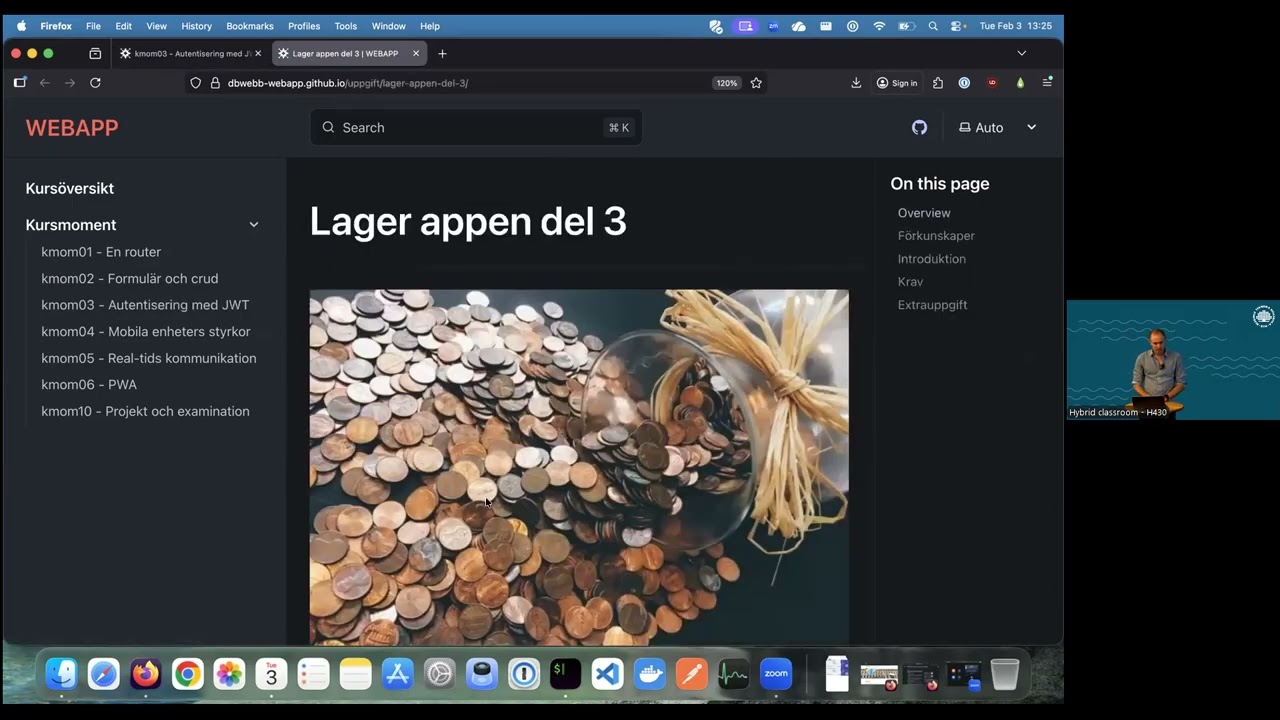Screen dimensions: 1280x720
Task: Open the Zoom menu bar status icon
Action: tap(773, 26)
